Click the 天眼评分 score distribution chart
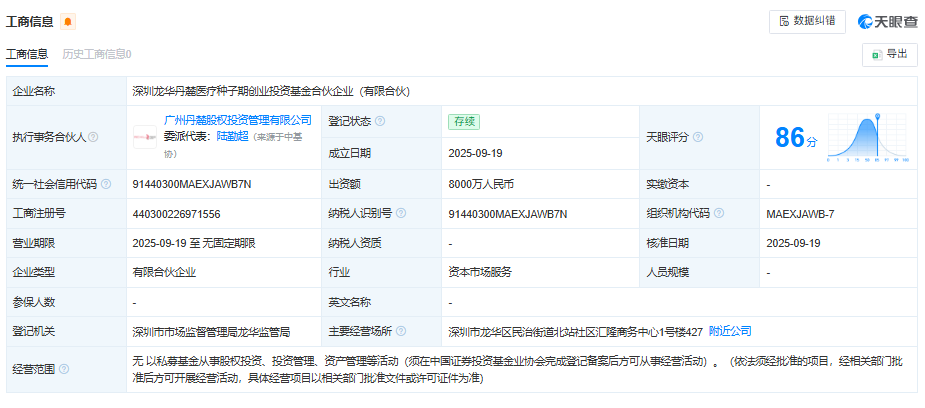 (x=866, y=137)
